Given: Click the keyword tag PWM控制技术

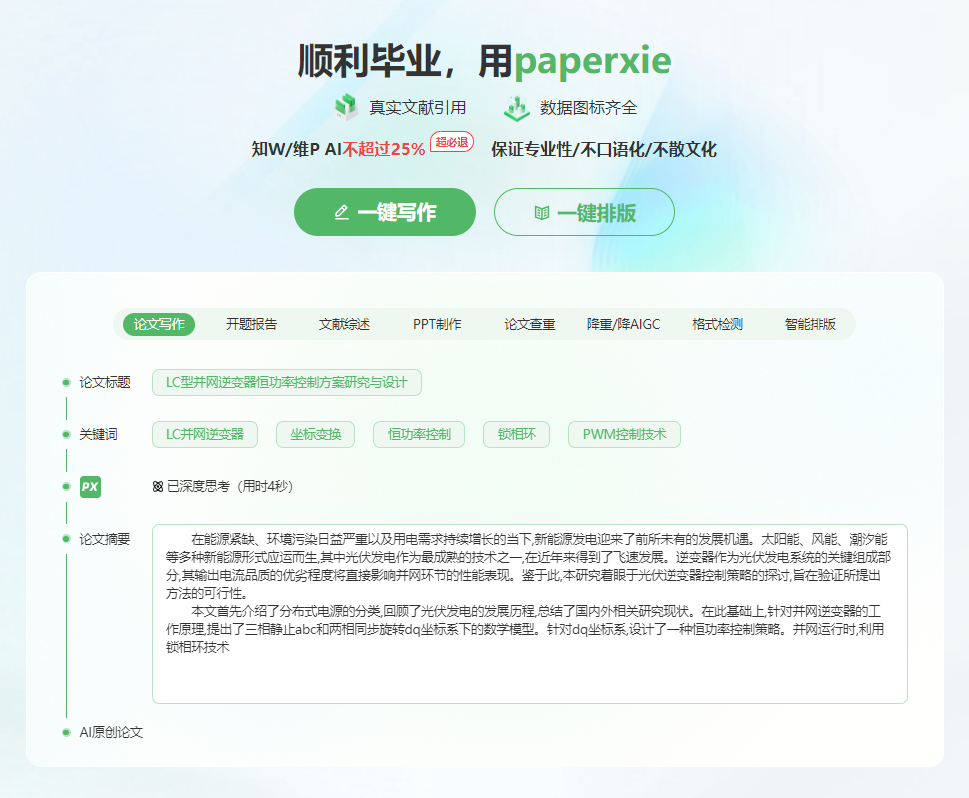Looking at the screenshot, I should coord(624,435).
